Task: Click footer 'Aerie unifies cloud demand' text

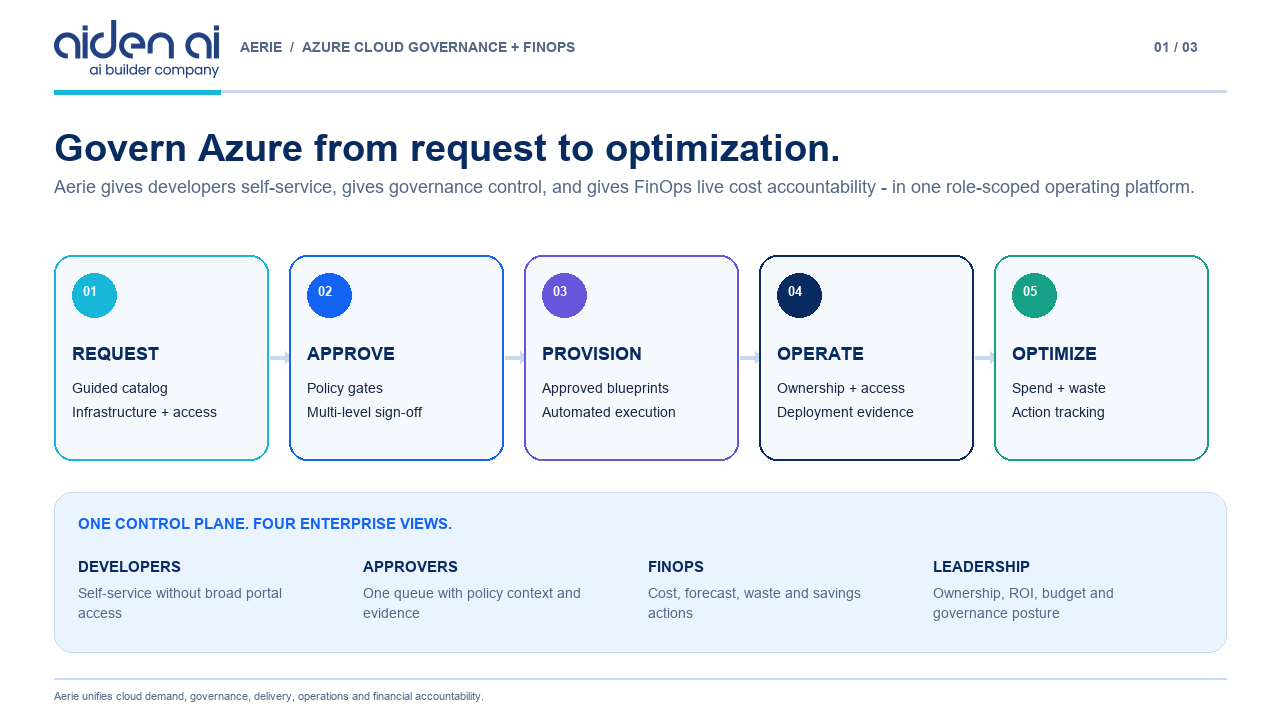Action: (x=269, y=696)
